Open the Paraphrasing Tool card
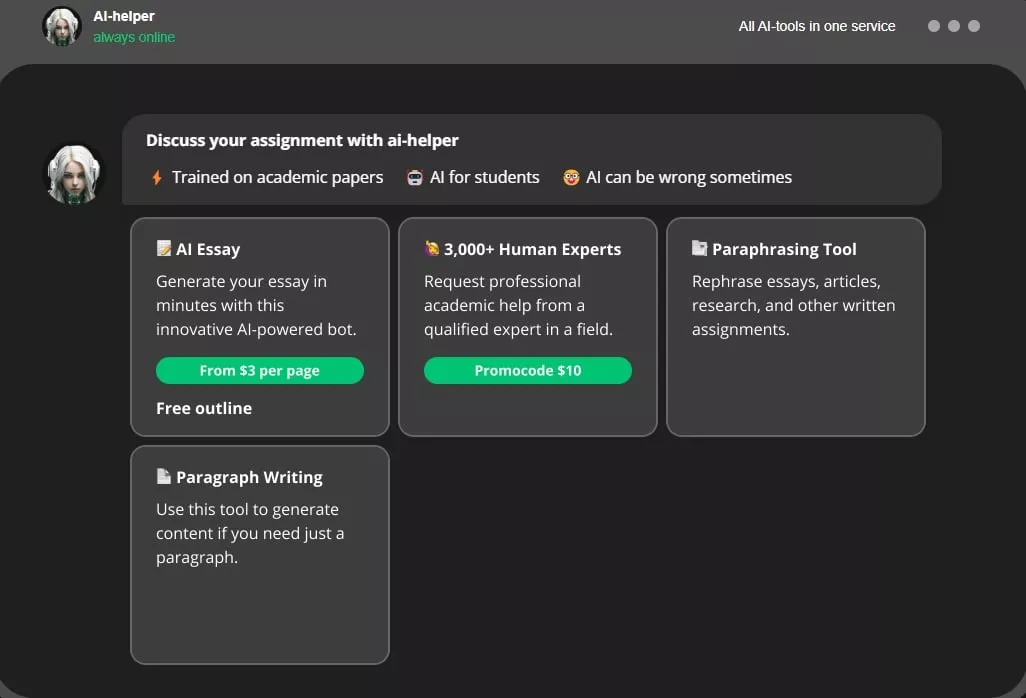Screen dimensions: 1026x698 pos(796,325)
